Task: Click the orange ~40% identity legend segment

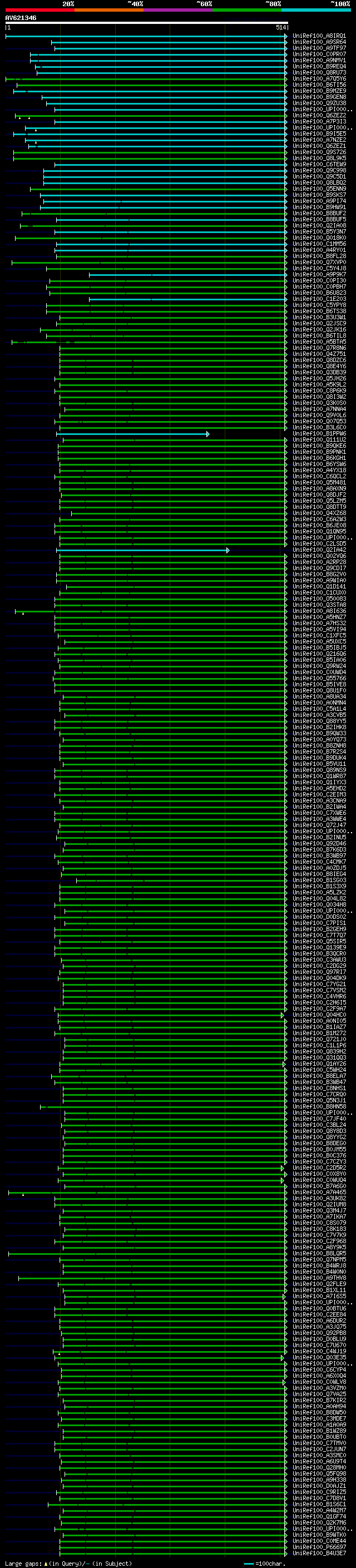Action: point(109,10)
